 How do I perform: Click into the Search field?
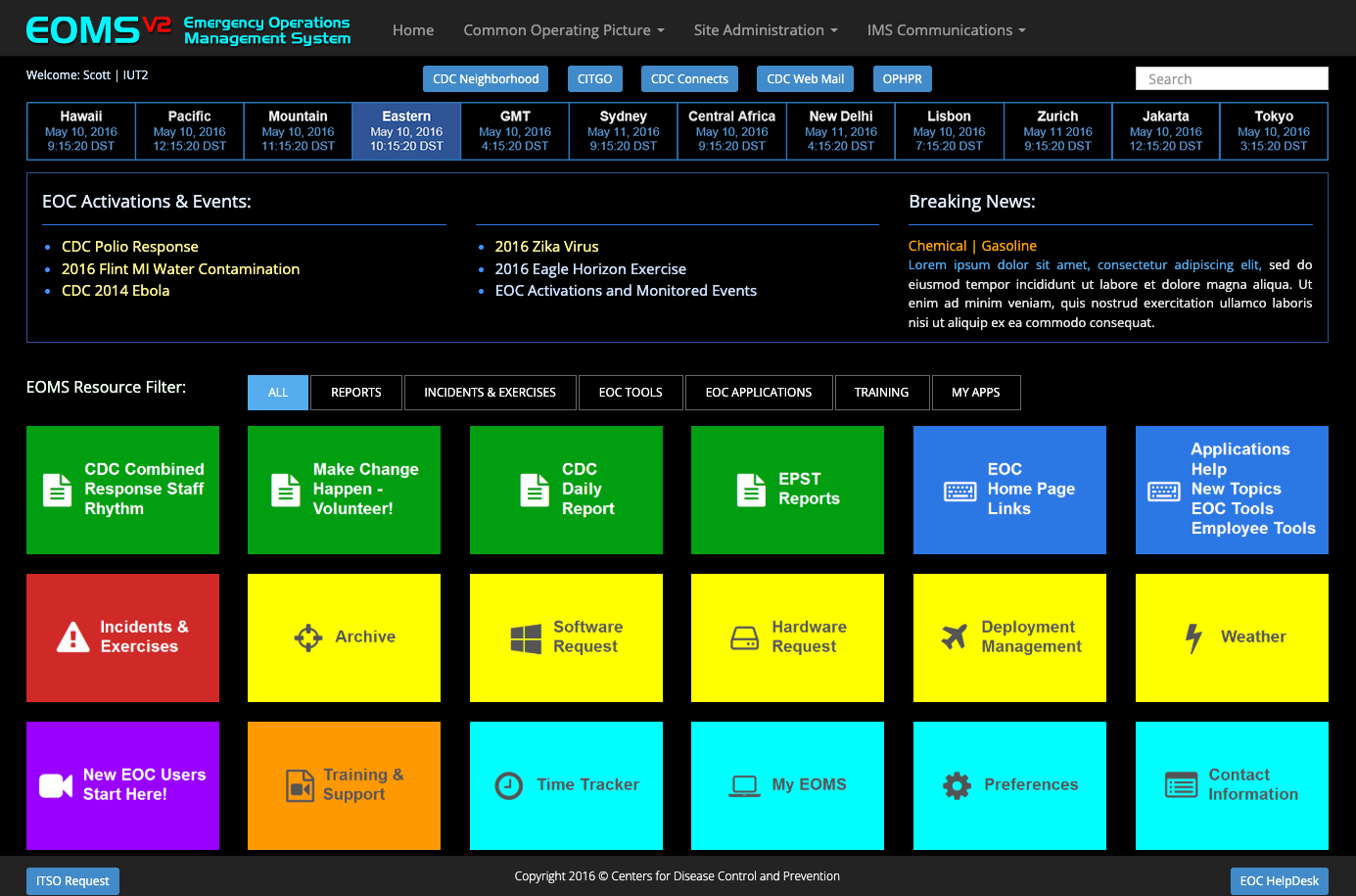coord(1232,79)
